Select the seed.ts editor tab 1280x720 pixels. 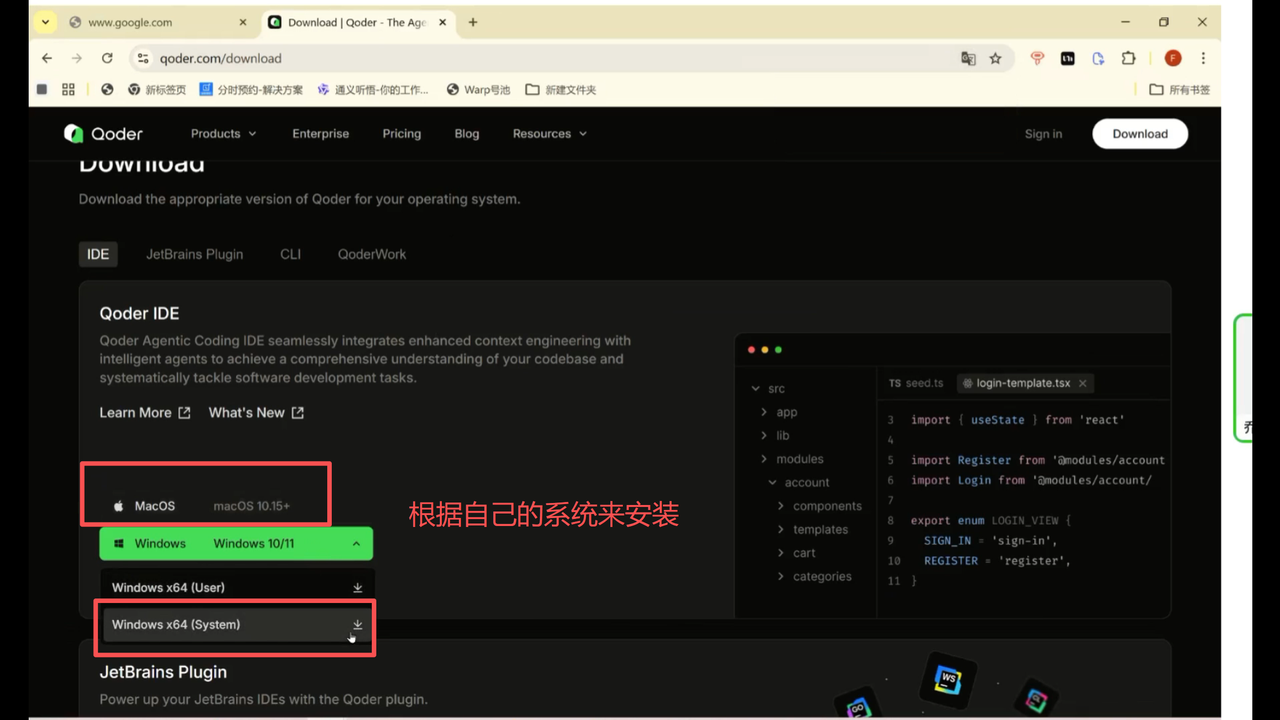[x=915, y=383]
